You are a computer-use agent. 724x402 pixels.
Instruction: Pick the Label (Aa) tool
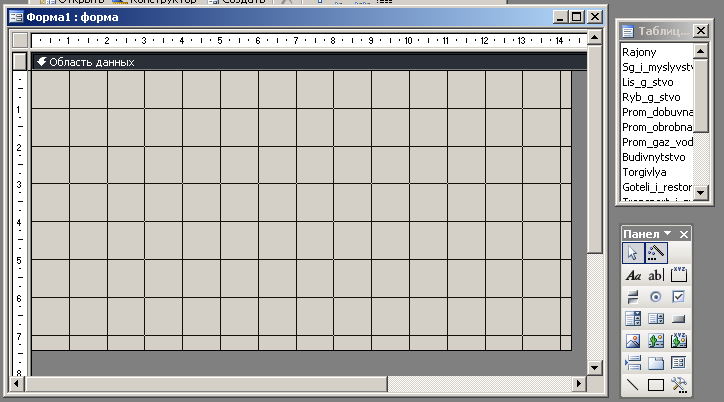(x=633, y=275)
